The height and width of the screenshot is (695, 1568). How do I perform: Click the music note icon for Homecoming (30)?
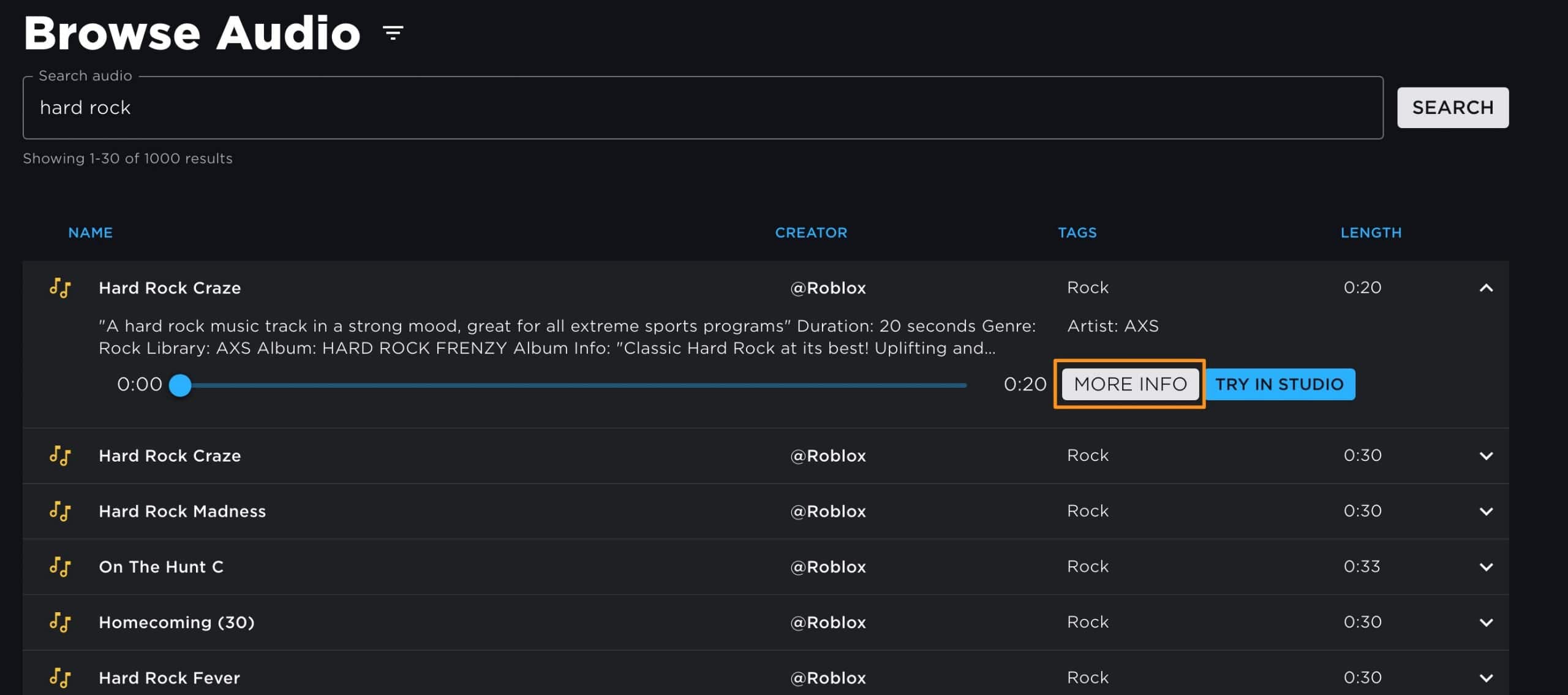(x=60, y=623)
